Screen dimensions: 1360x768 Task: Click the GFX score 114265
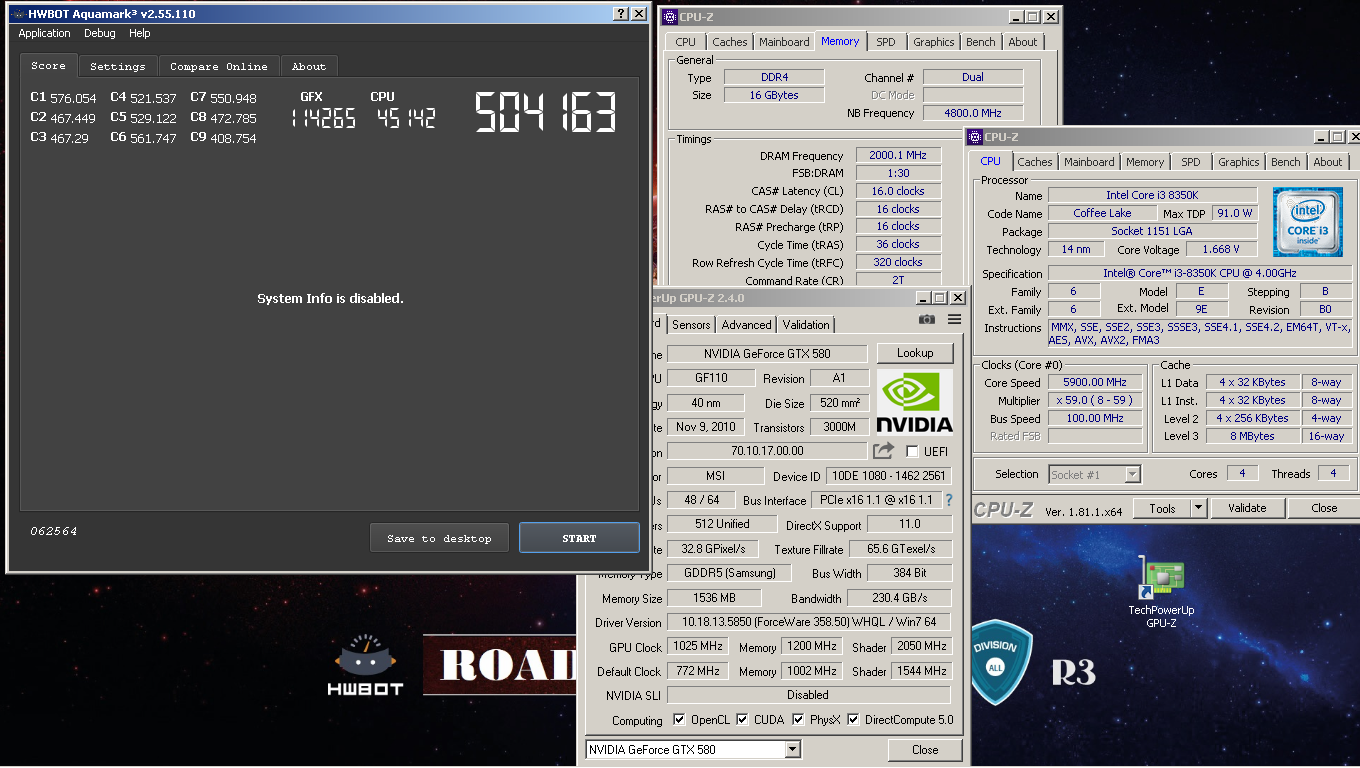[x=323, y=118]
